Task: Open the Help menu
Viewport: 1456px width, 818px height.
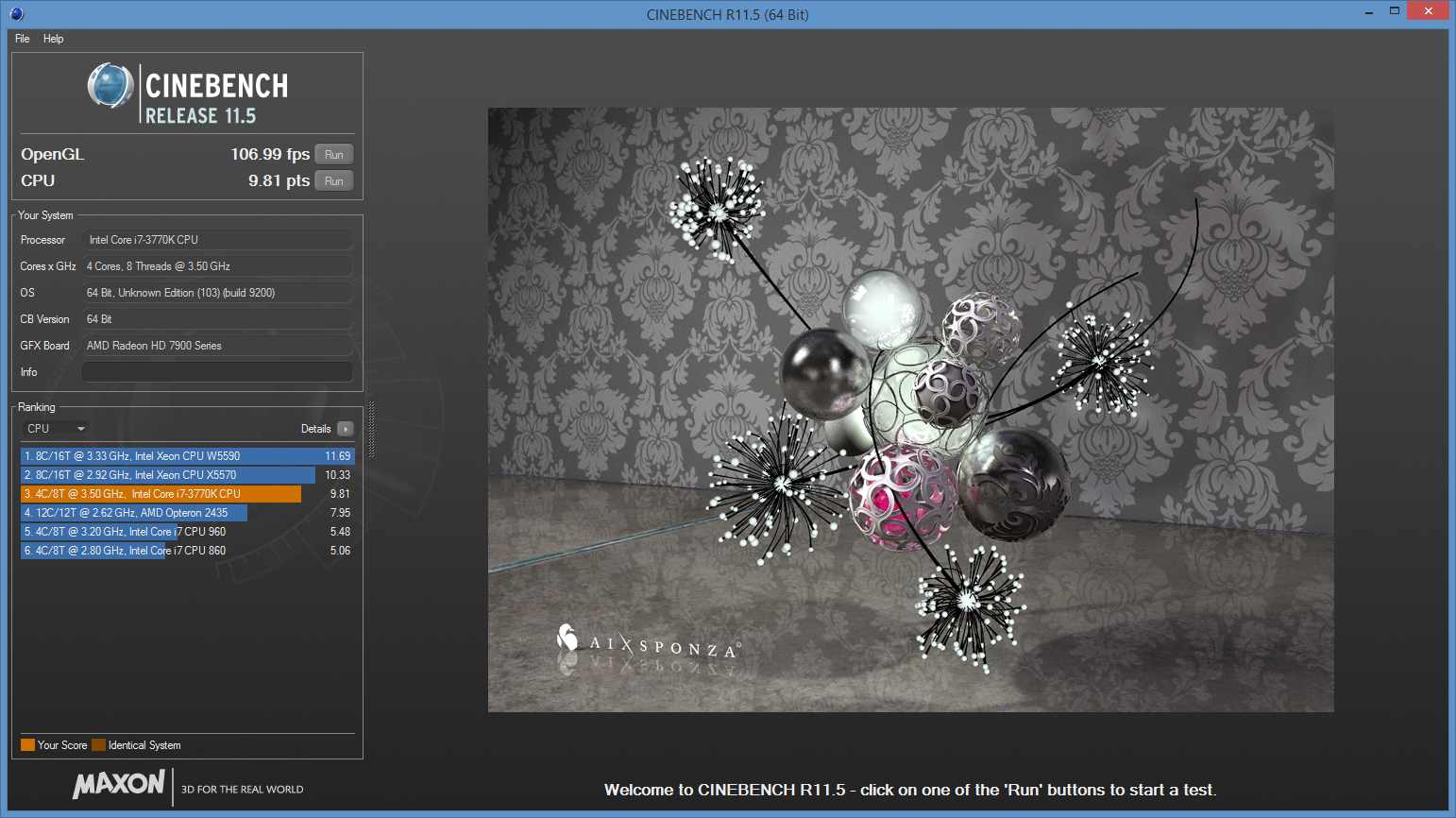Action: click(x=54, y=39)
